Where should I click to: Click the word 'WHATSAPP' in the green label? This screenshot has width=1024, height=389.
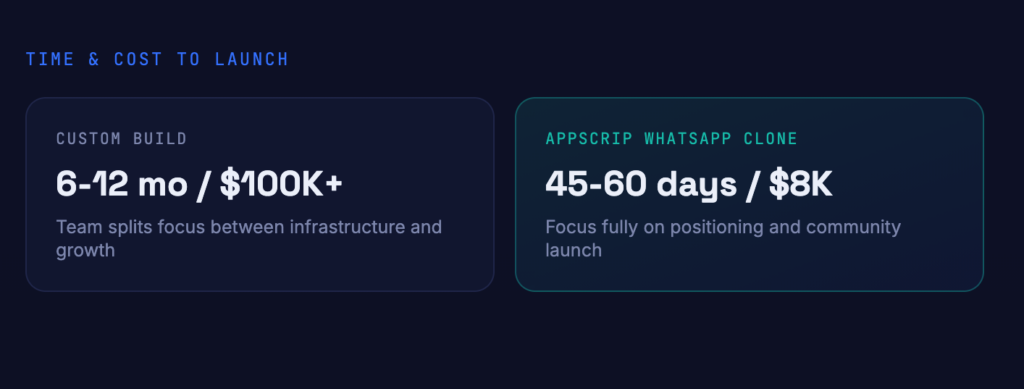(x=690, y=138)
